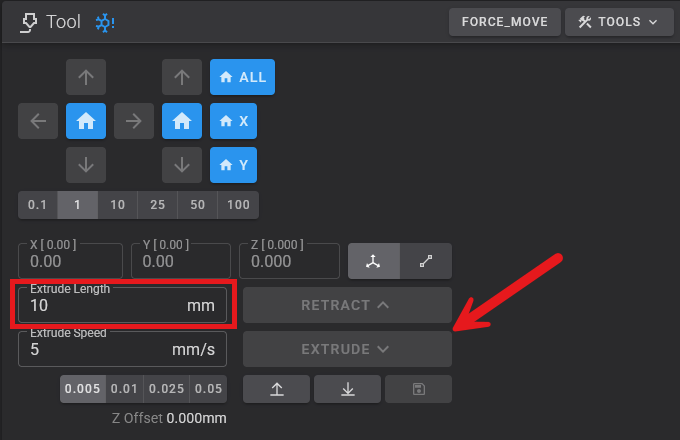The image size is (680, 440).
Task: Toggle relative positioning mode button
Action: click(426, 261)
